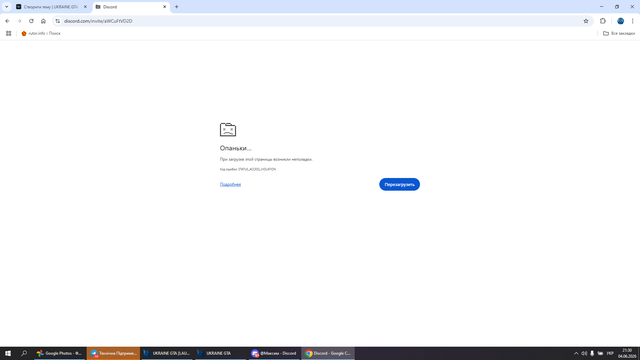Open taskbar search magnifier
The height and width of the screenshot is (360, 640).
[24, 353]
